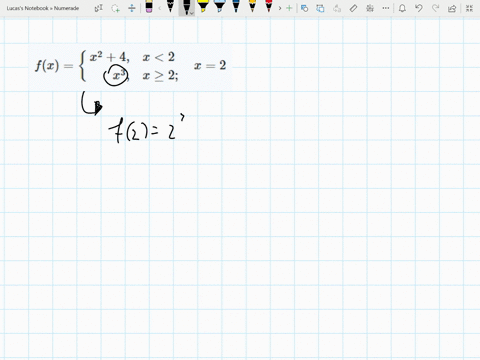480x360 pixels.
Task: Activate the Lasso Select tool
Action: click(115, 8)
